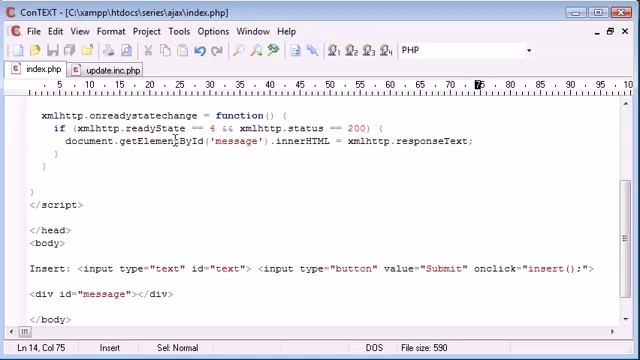Save the file with the floppy icon
Screen dimensions: 640x360
point(52,50)
